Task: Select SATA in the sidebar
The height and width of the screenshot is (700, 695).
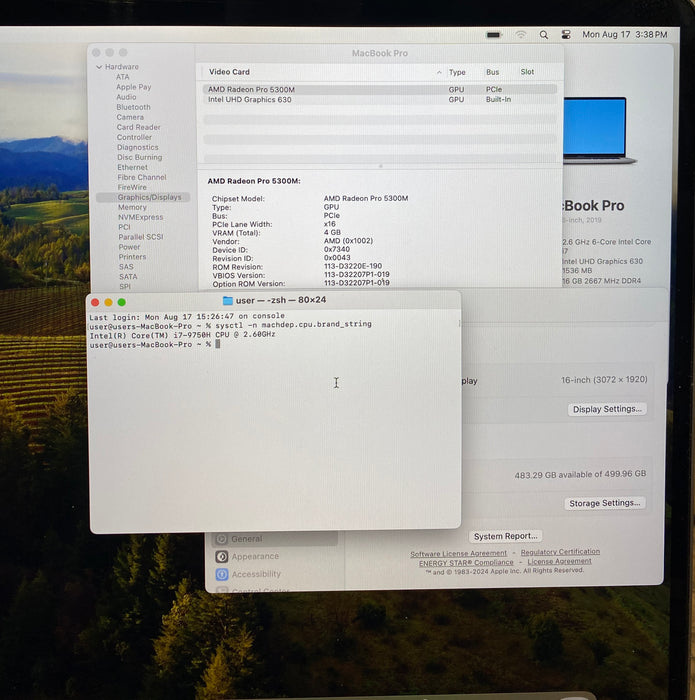Action: pyautogui.click(x=128, y=276)
